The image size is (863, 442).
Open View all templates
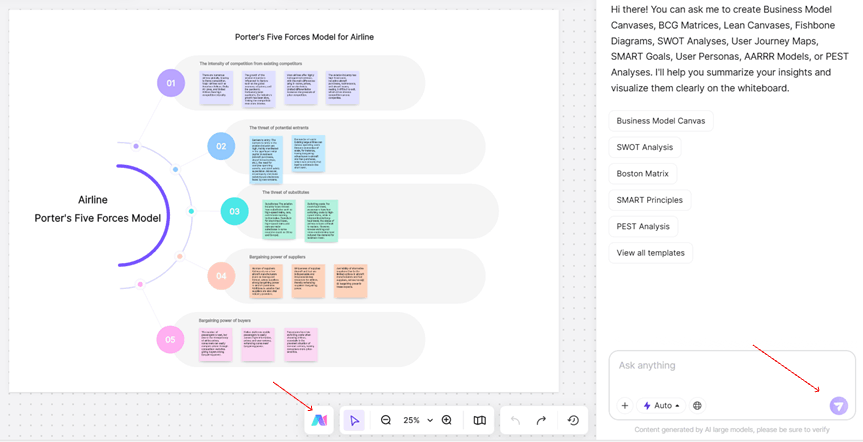650,253
